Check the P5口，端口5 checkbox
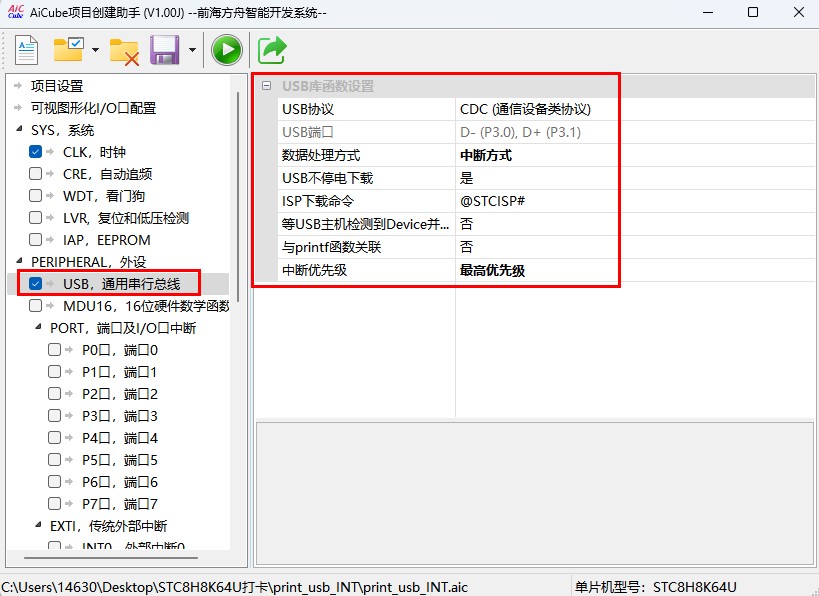 [54, 460]
